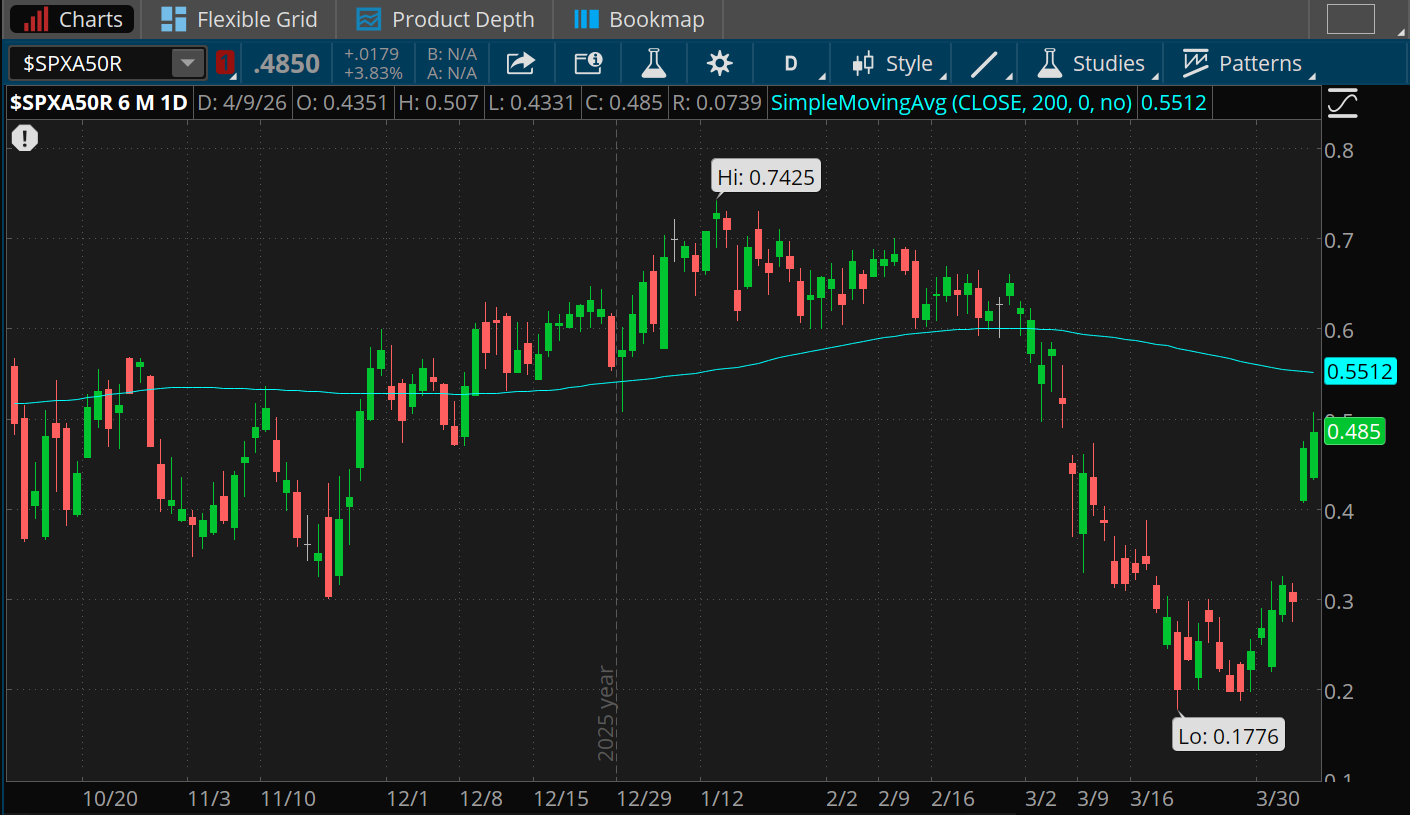Toggle the Hi: 0.7425 price bubble

click(765, 175)
